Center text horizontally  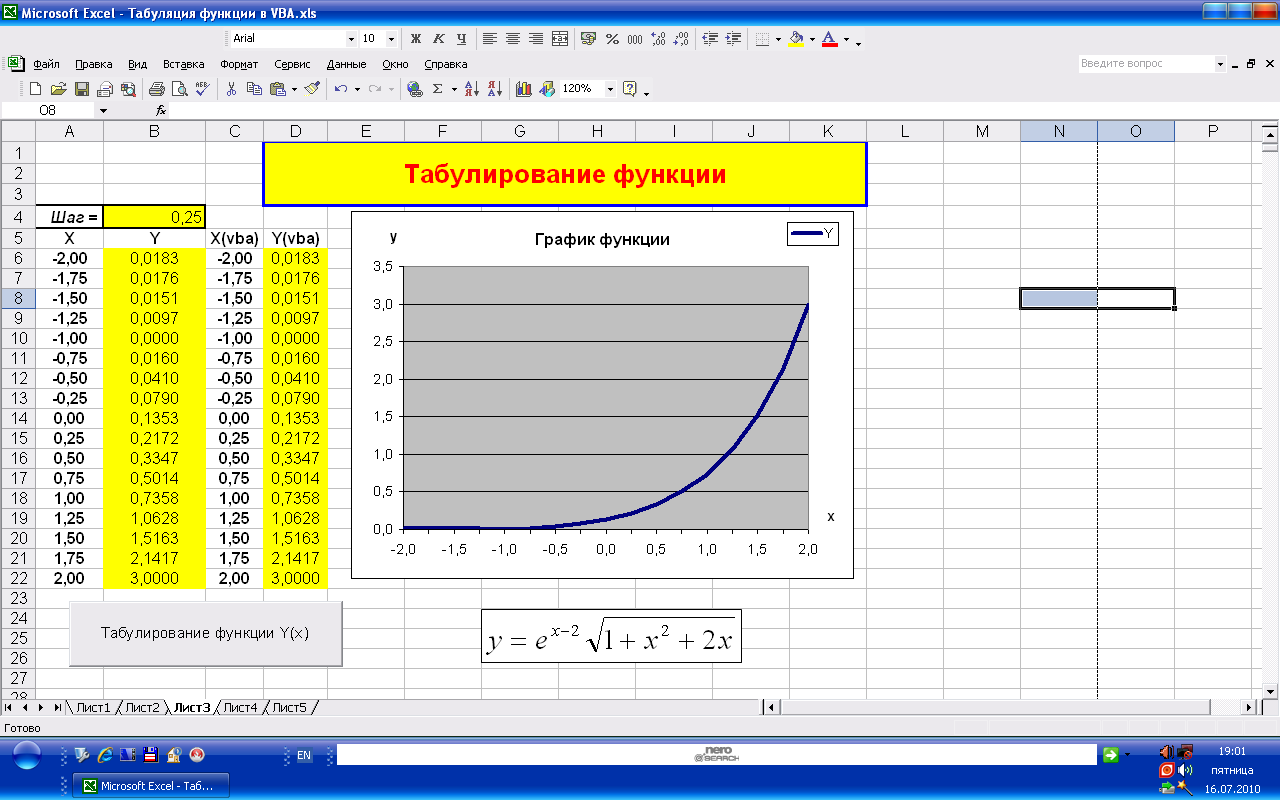point(513,39)
